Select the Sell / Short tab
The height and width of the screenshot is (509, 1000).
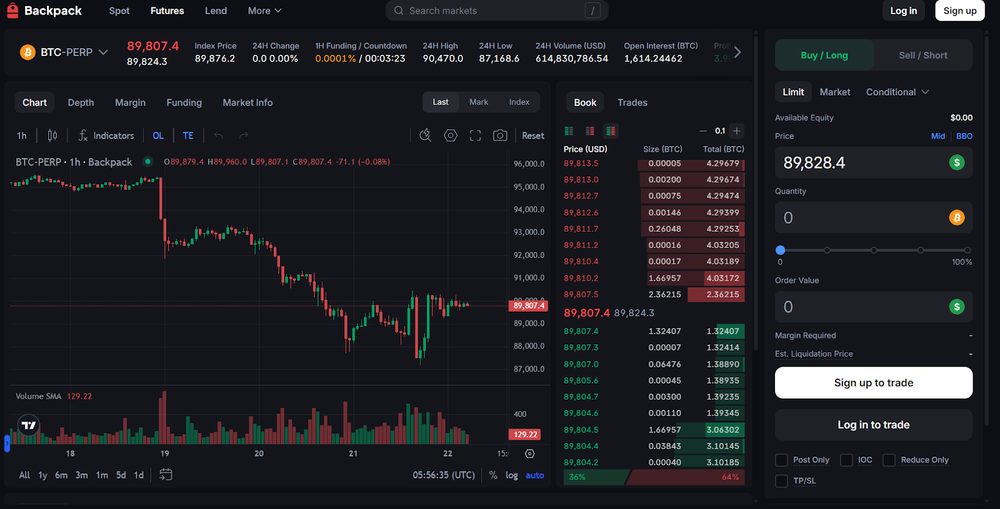(x=923, y=55)
